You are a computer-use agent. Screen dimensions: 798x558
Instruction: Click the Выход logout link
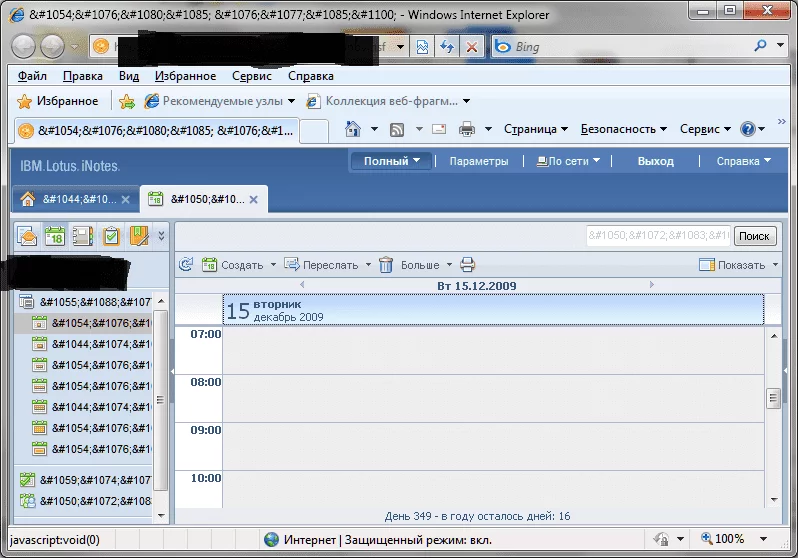point(655,161)
